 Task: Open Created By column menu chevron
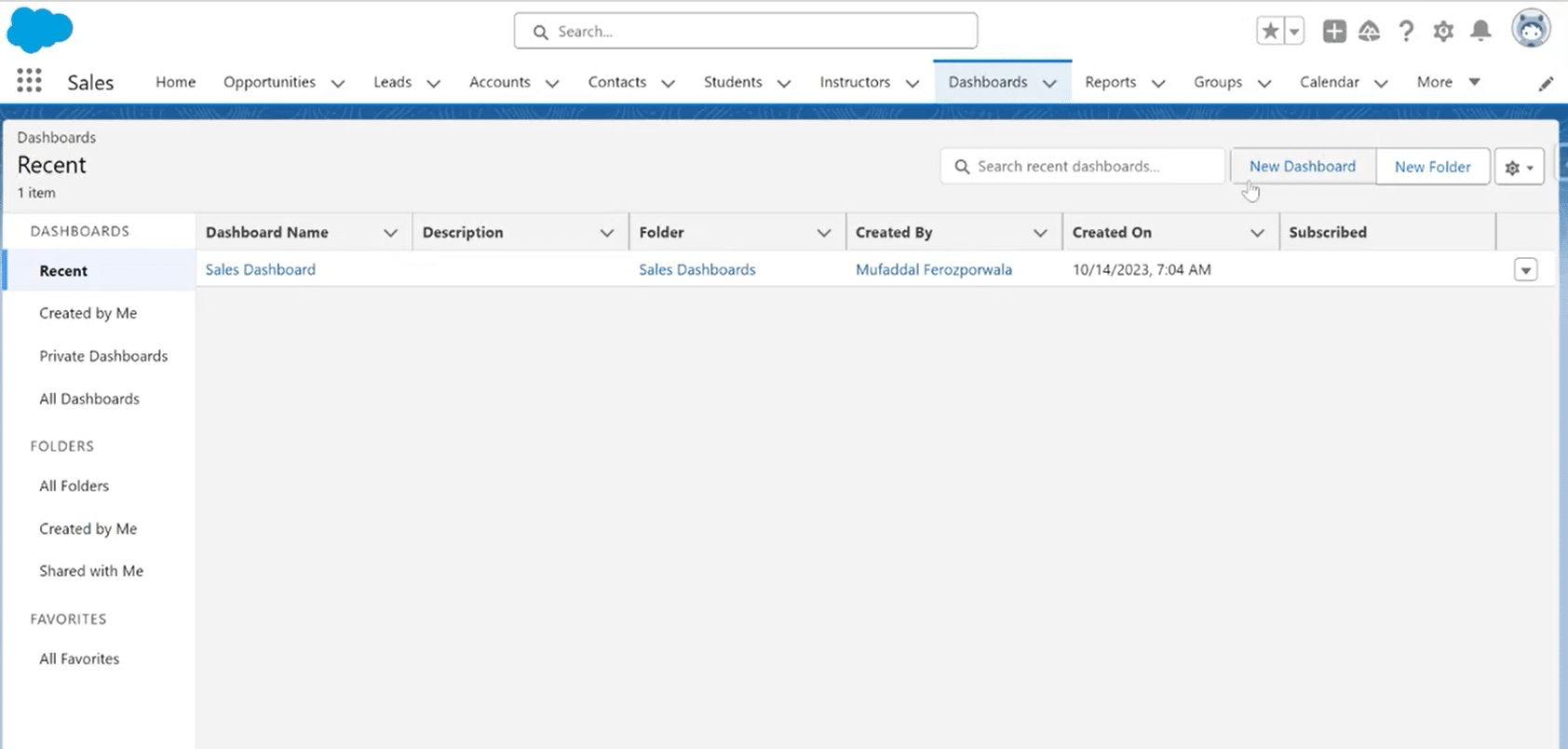tap(1040, 233)
